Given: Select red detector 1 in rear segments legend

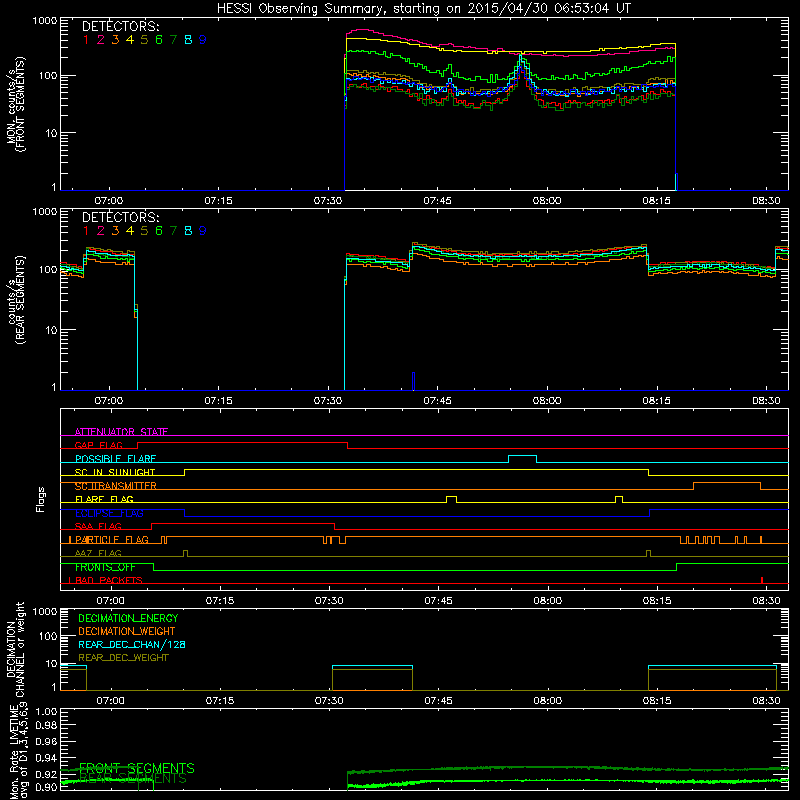Looking at the screenshot, I should pos(86,231).
